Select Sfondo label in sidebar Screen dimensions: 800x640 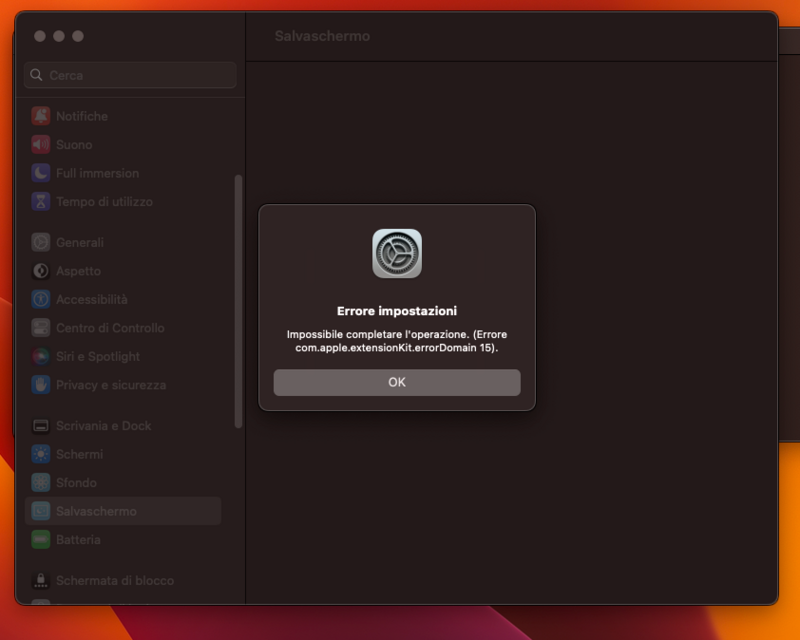click(x=76, y=483)
